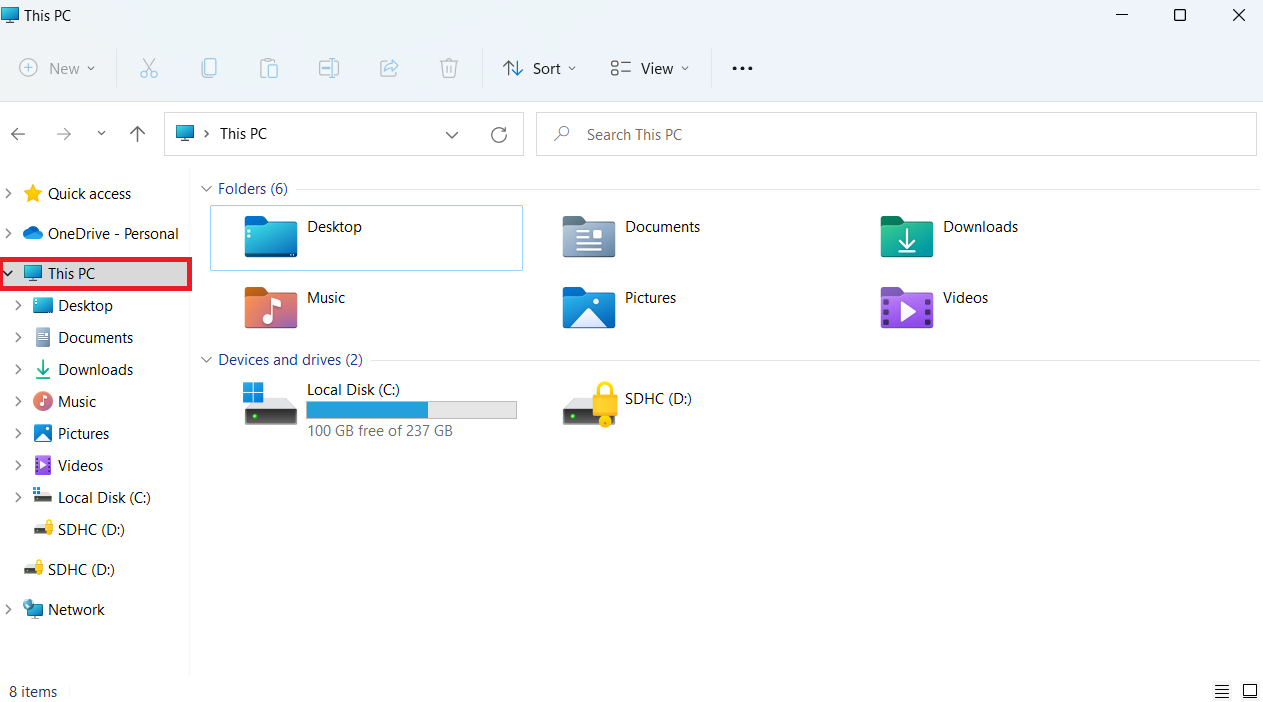Click the Delete trash can icon
Screen dimensions: 1263x702
coord(449,68)
